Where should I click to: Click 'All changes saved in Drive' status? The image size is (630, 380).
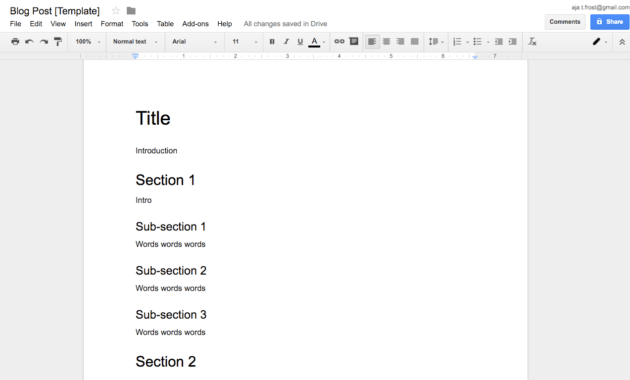point(285,24)
